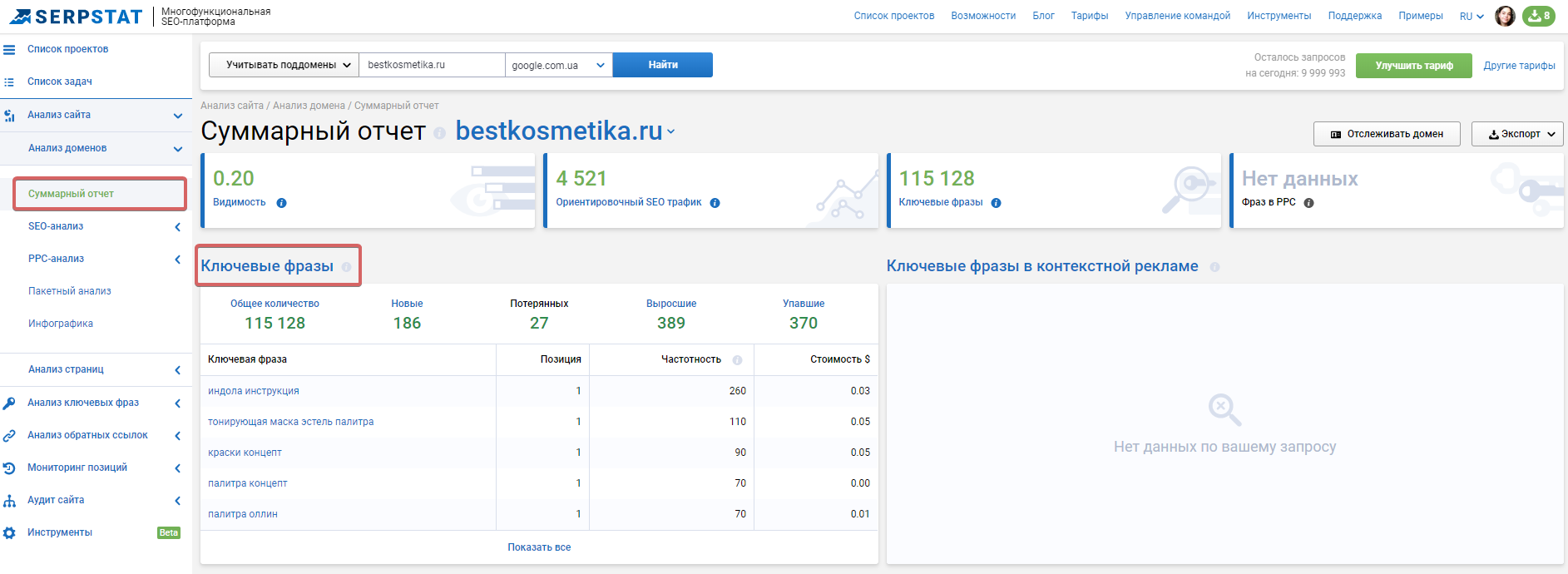1568x574 pixels.
Task: Click the domain input field bestkosmetika.ru
Action: click(432, 65)
